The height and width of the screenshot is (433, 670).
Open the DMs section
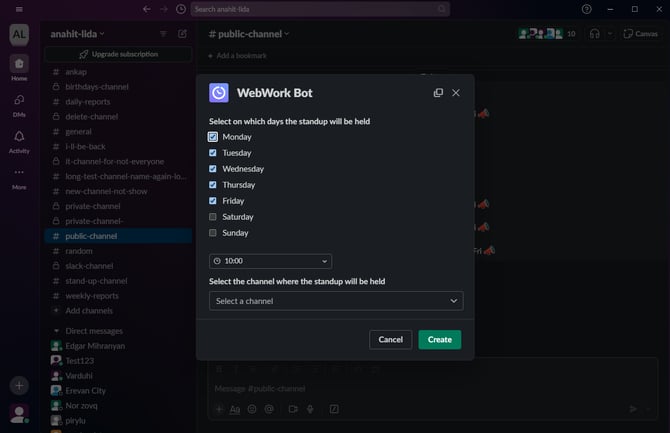click(x=19, y=103)
